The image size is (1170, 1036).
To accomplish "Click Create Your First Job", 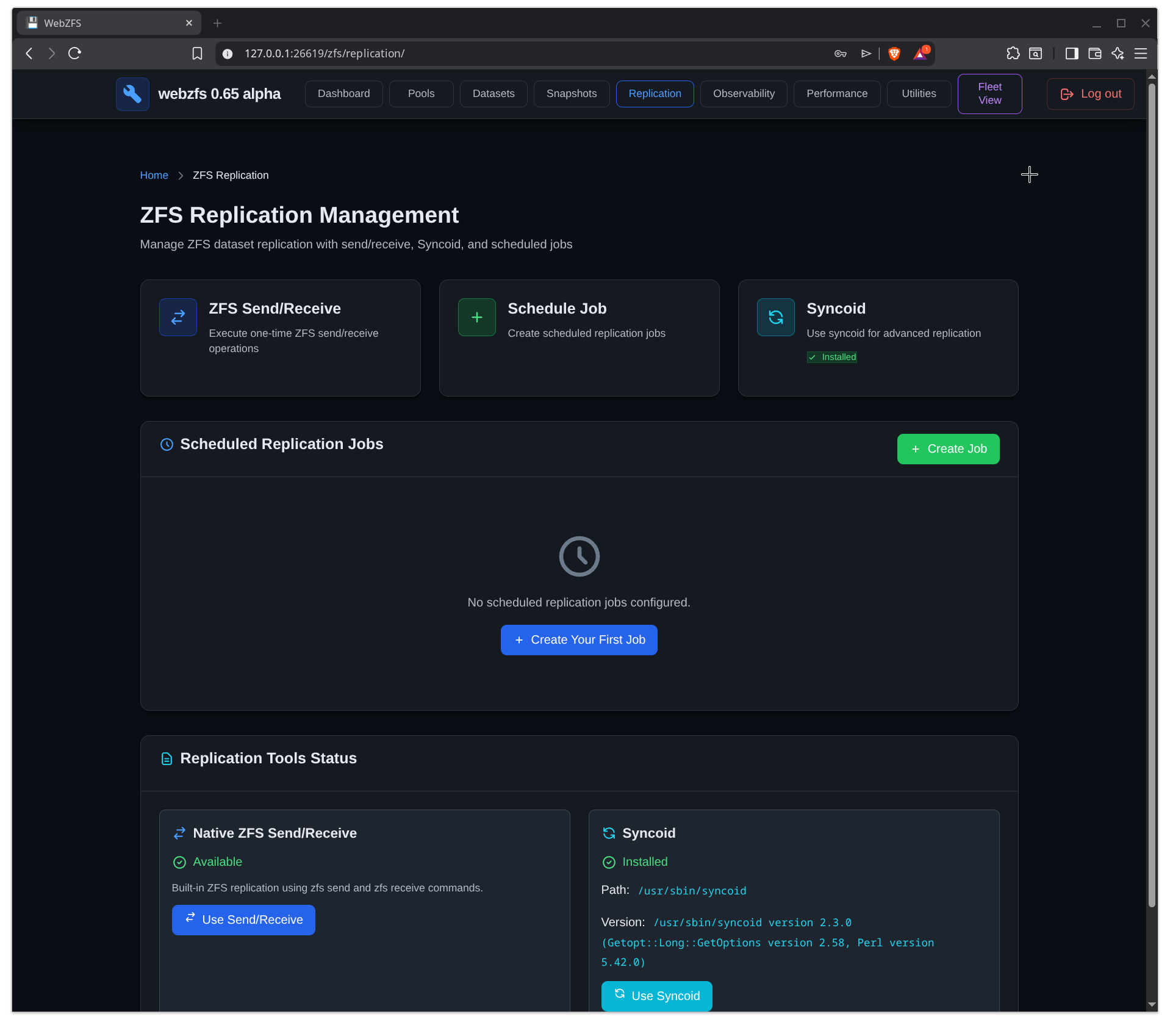I will click(x=578, y=639).
